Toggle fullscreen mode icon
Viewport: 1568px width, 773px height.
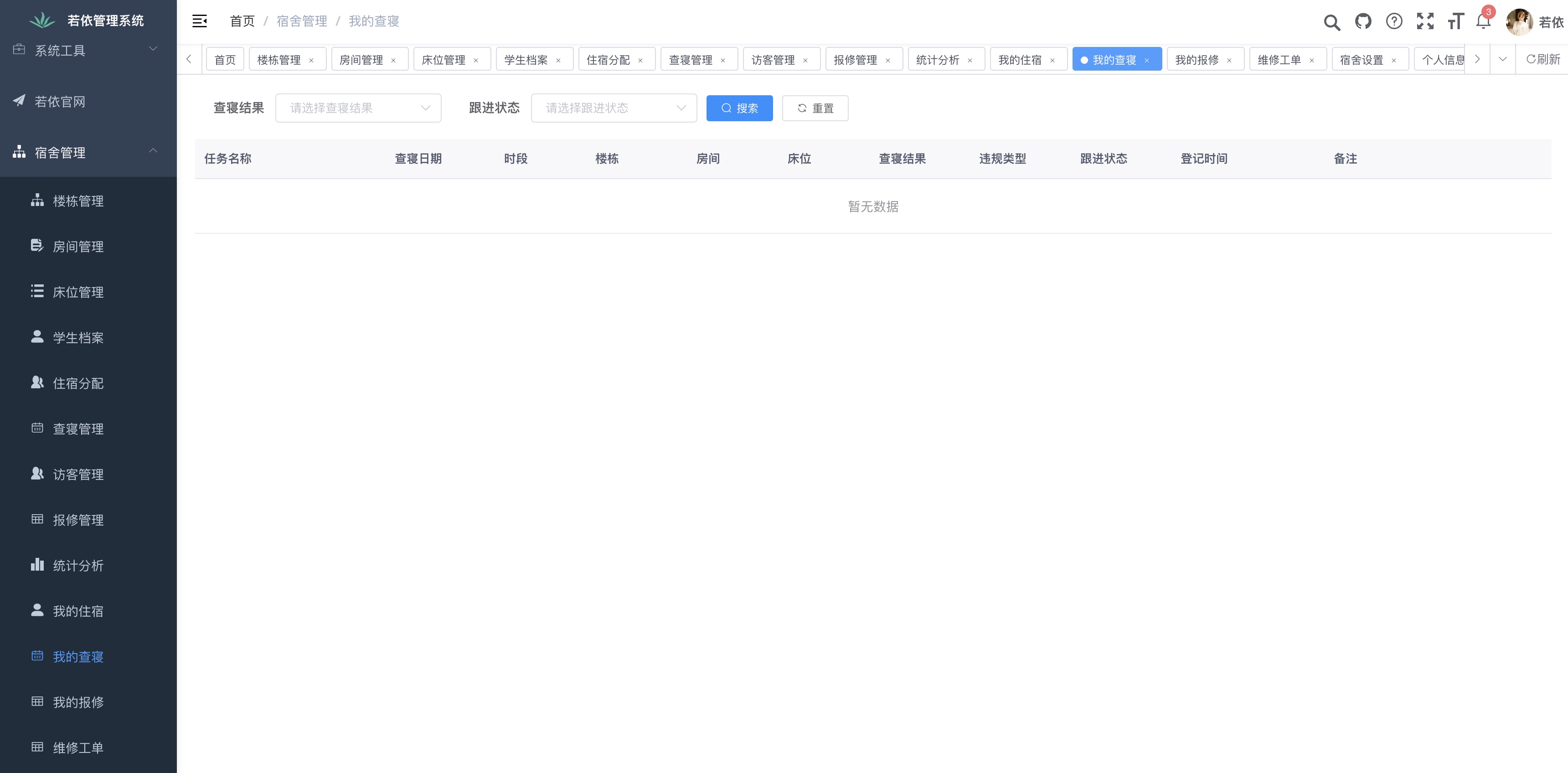pyautogui.click(x=1425, y=21)
